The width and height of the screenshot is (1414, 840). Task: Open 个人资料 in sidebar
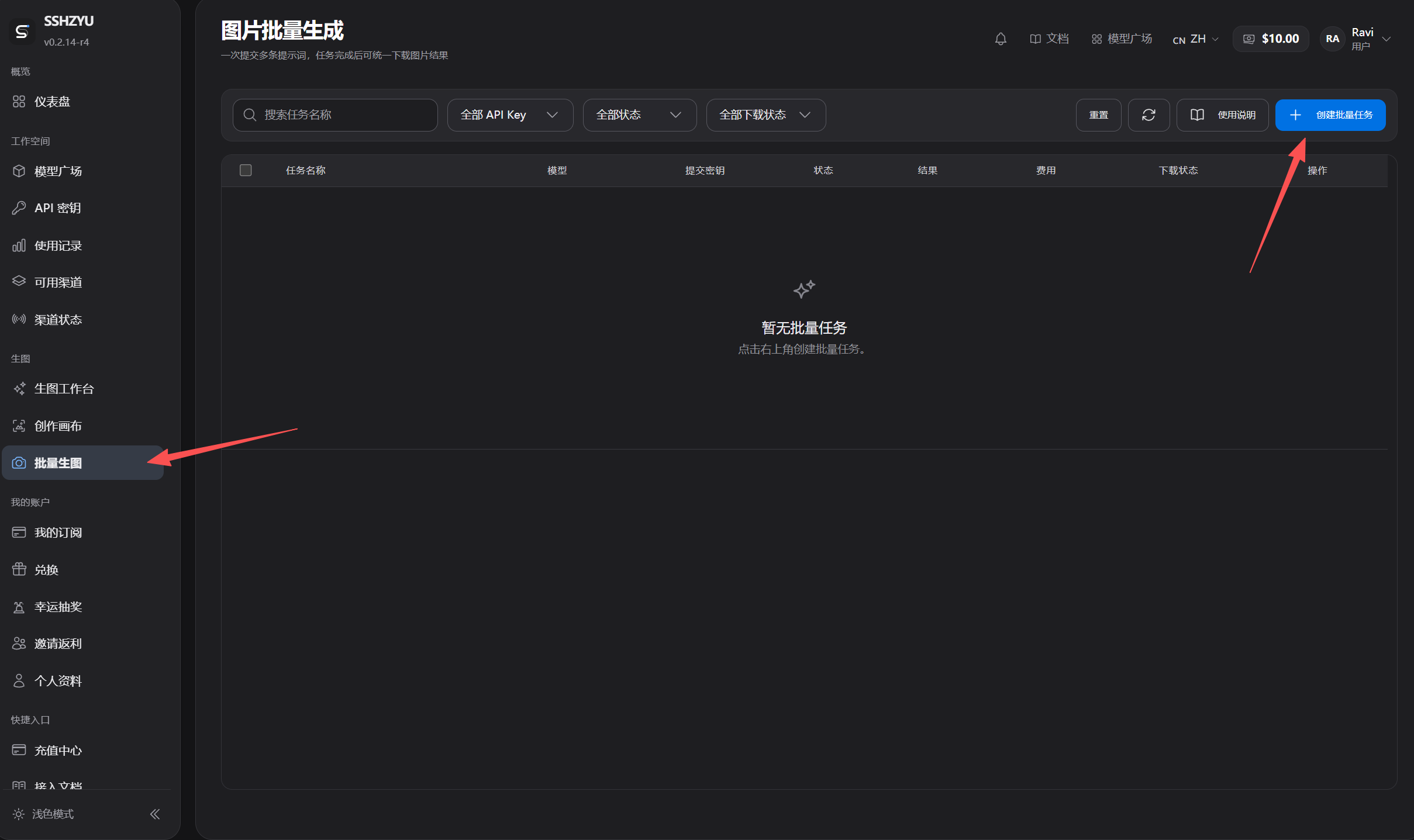82,681
